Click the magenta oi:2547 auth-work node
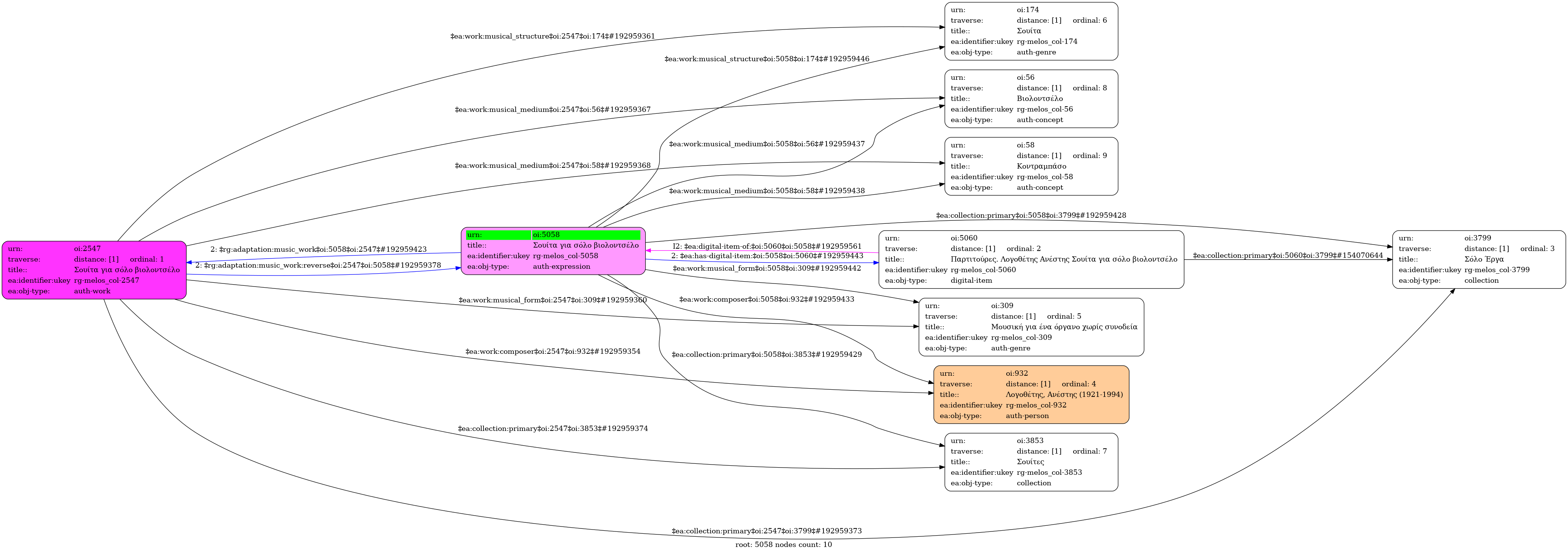The width and height of the screenshot is (1568, 553). [x=94, y=270]
